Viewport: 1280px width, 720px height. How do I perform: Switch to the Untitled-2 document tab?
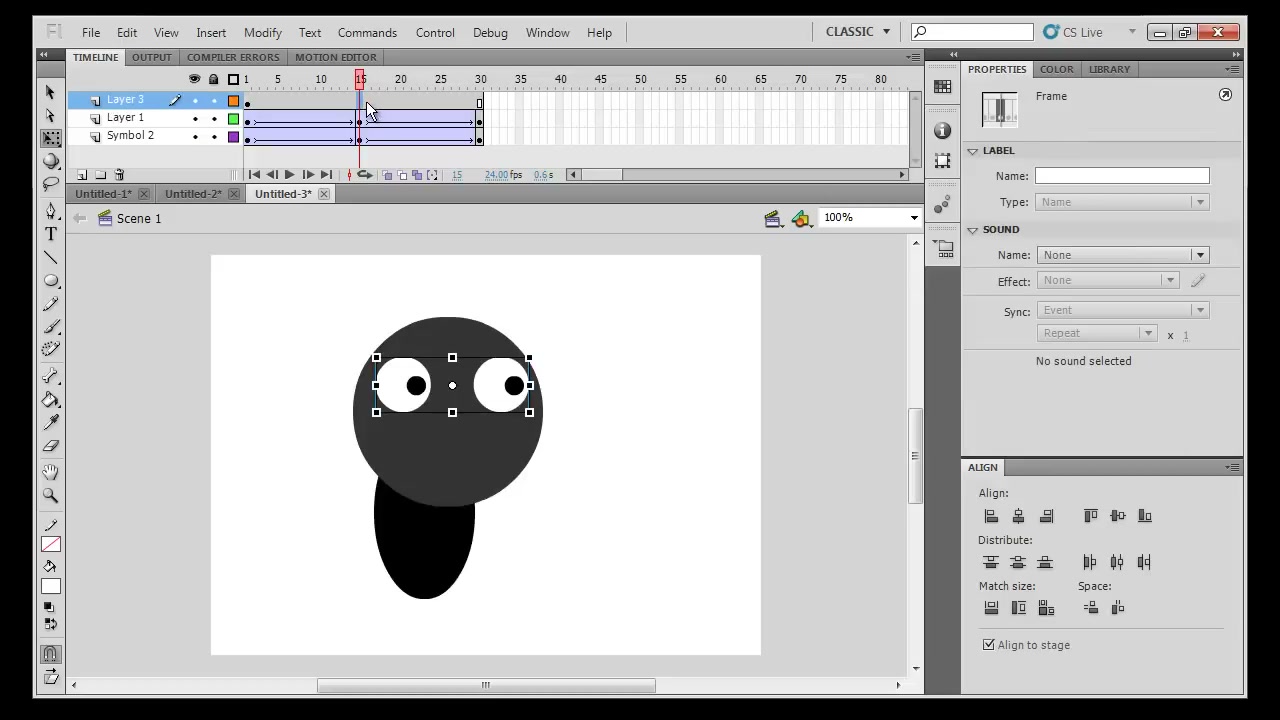click(x=193, y=194)
